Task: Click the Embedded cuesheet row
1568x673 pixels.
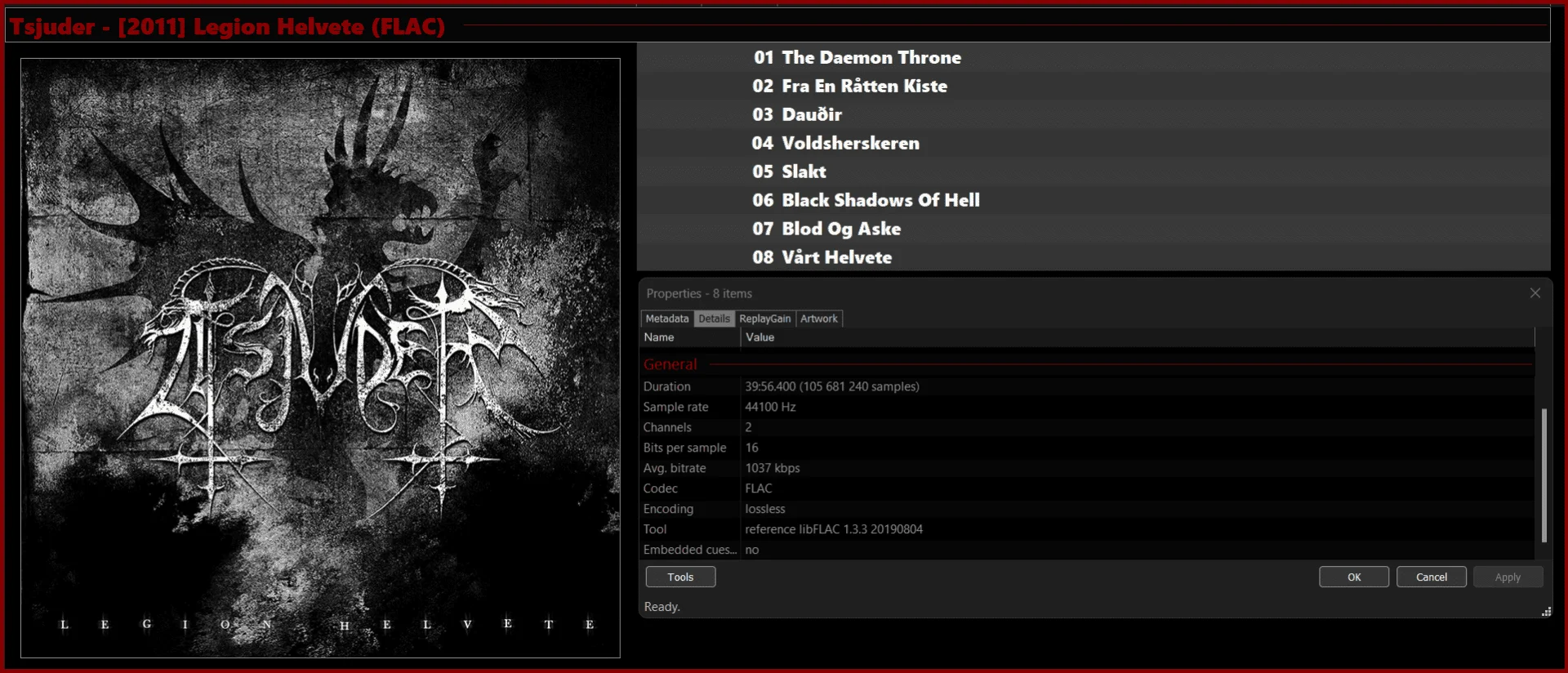Action: point(1088,550)
